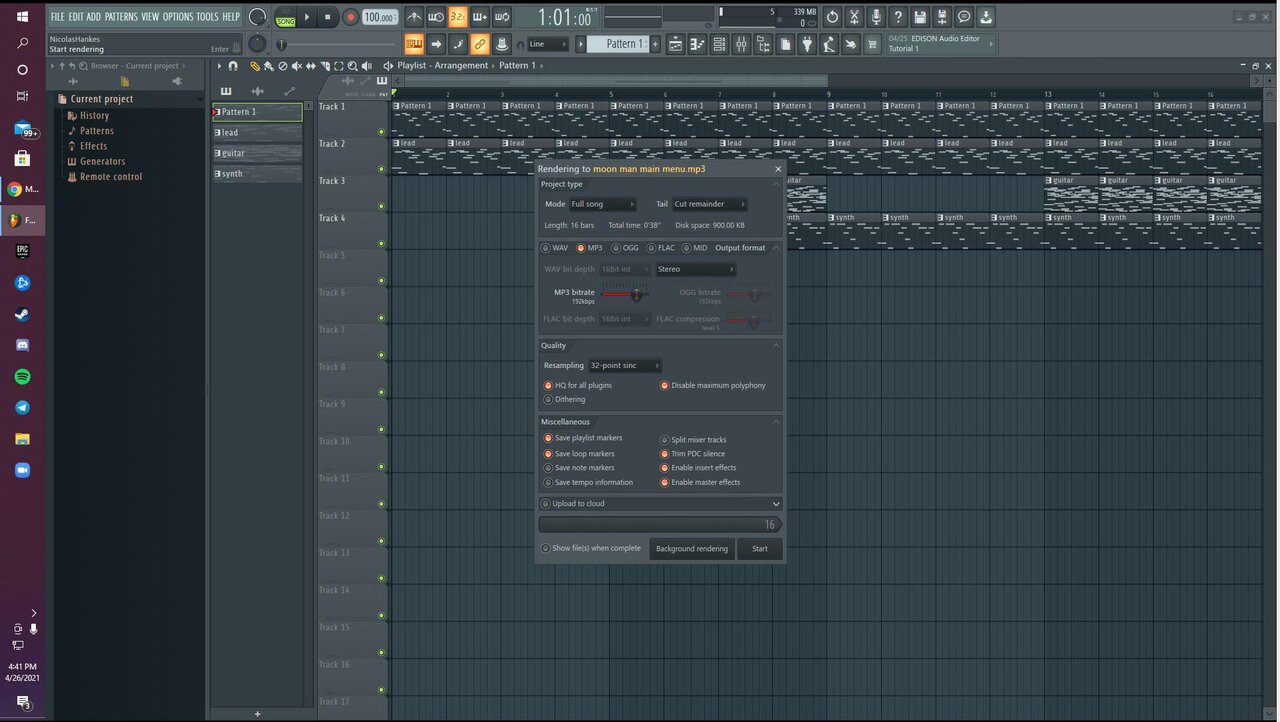This screenshot has width=1280, height=722.
Task: Open the FILE menu
Action: (x=57, y=17)
